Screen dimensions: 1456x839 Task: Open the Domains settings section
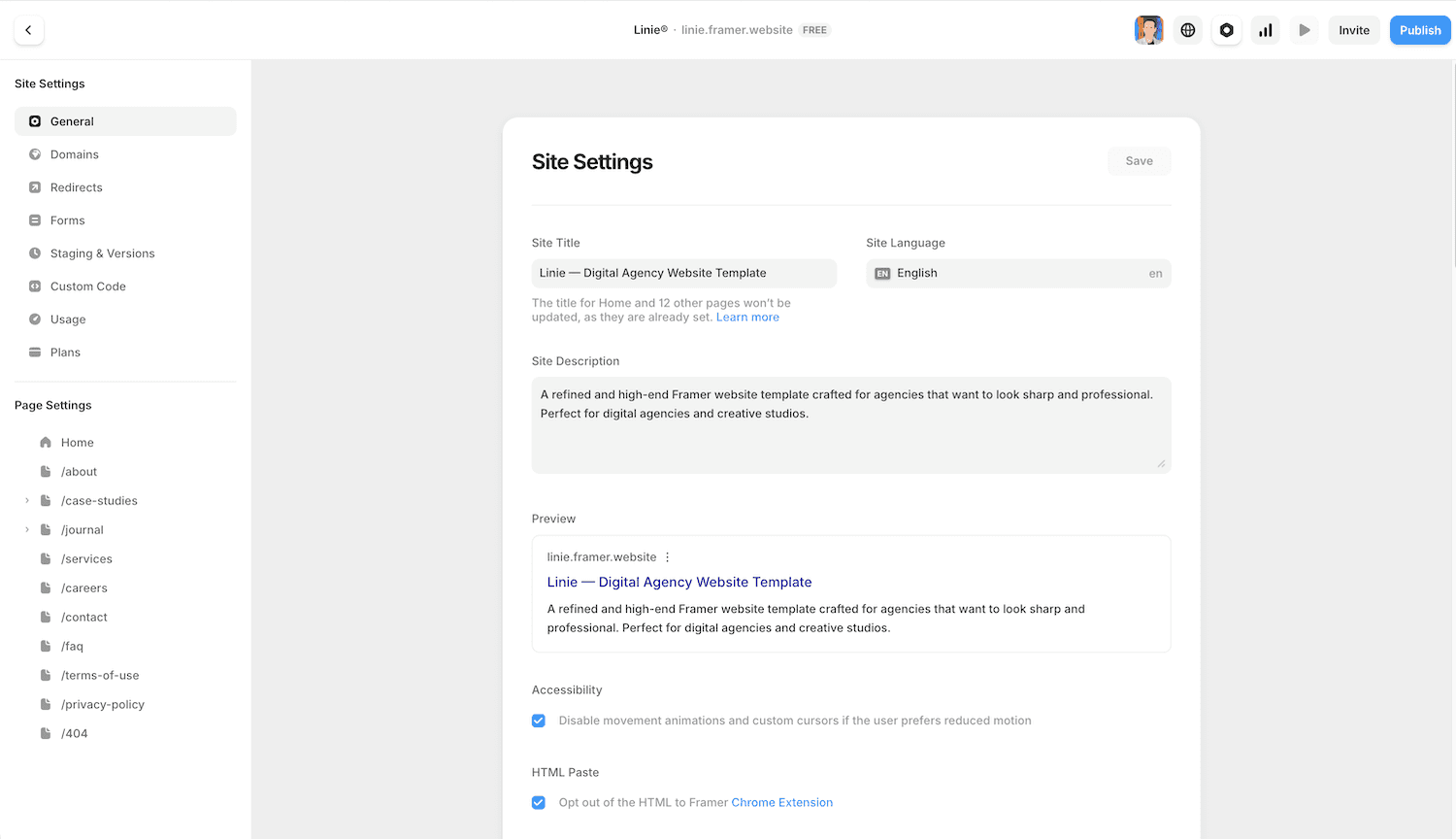pyautogui.click(x=73, y=153)
